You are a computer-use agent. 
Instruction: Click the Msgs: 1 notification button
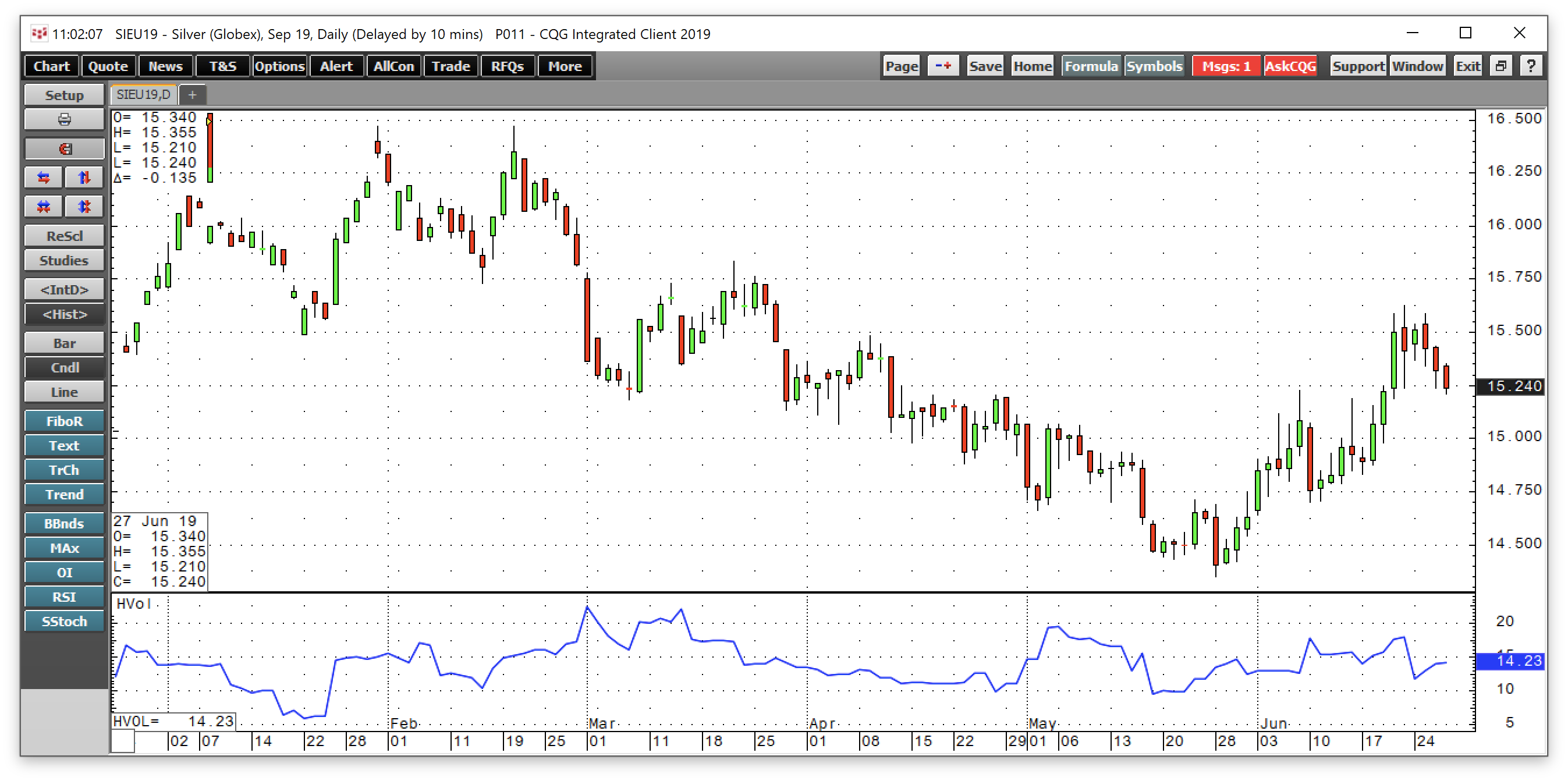1225,66
